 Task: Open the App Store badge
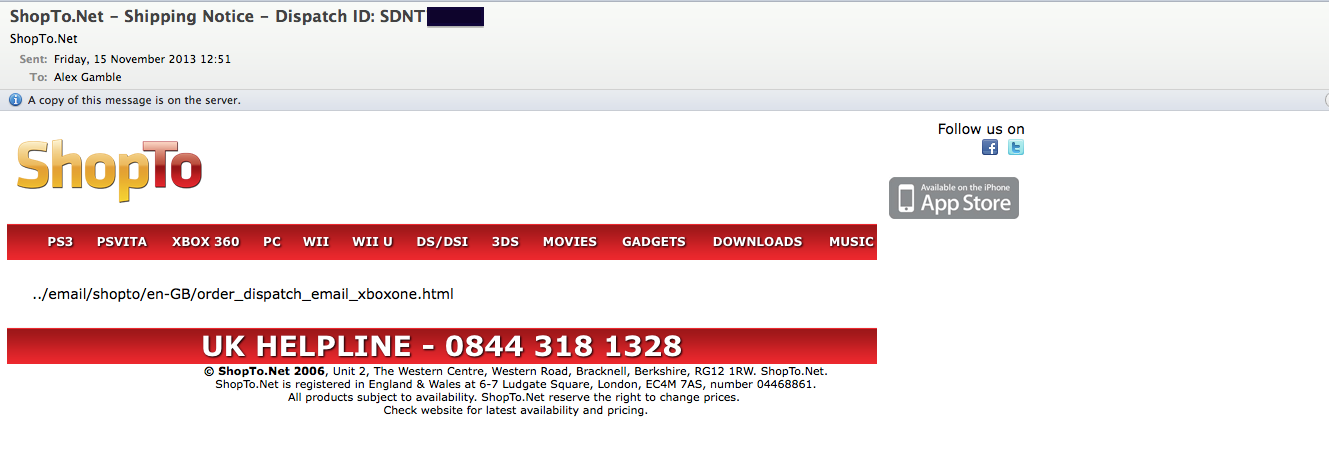[x=954, y=198]
